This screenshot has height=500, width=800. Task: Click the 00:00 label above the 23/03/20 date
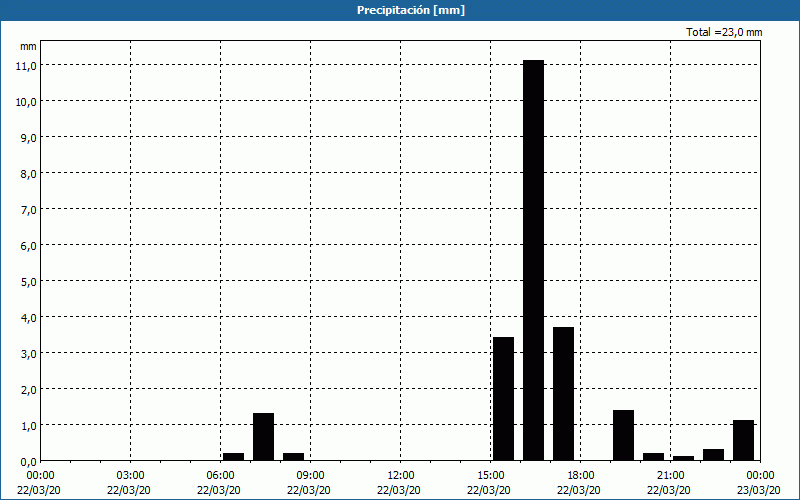(760, 476)
